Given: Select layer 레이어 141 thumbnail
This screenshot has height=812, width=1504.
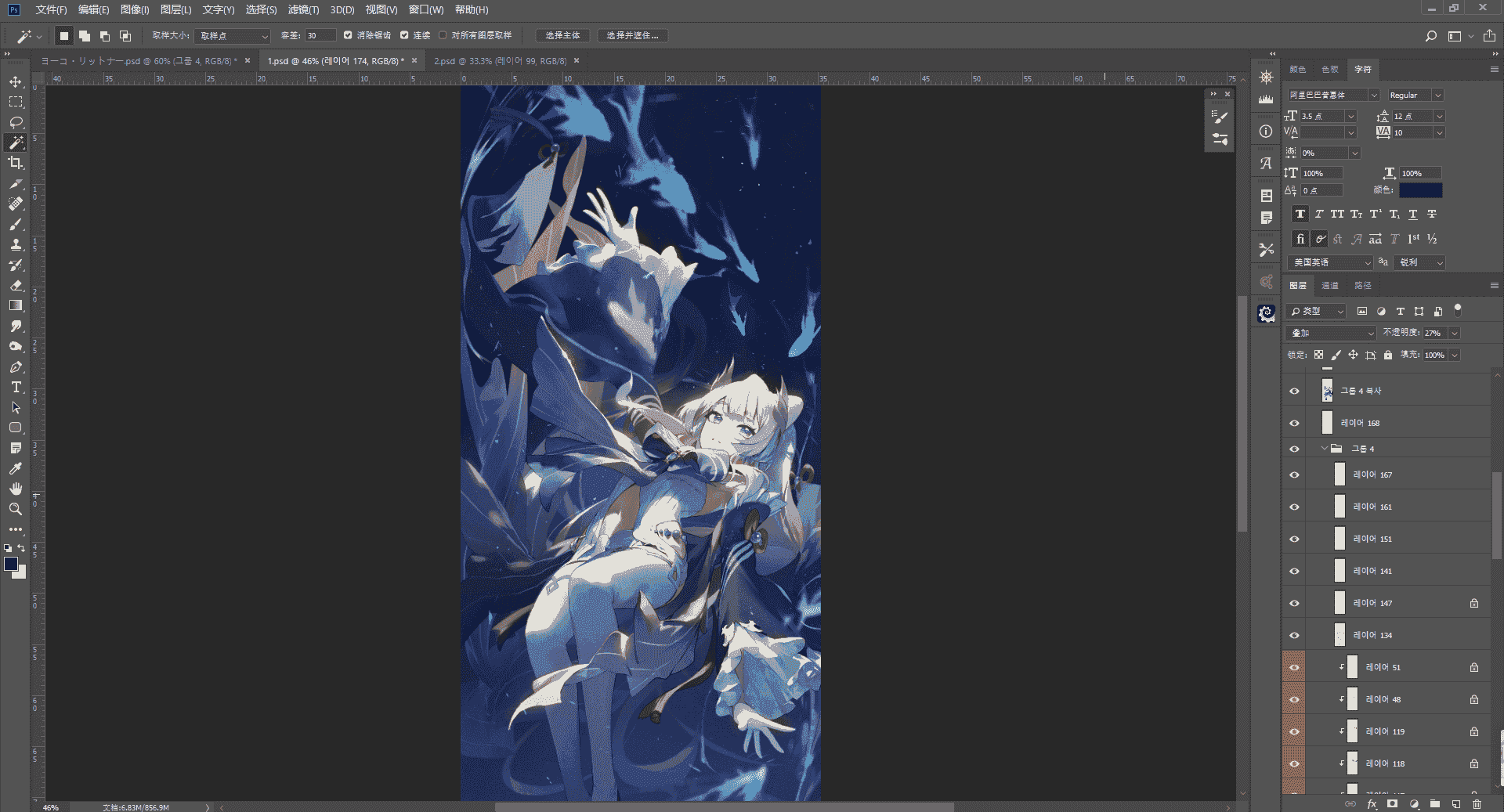Looking at the screenshot, I should pos(1339,571).
